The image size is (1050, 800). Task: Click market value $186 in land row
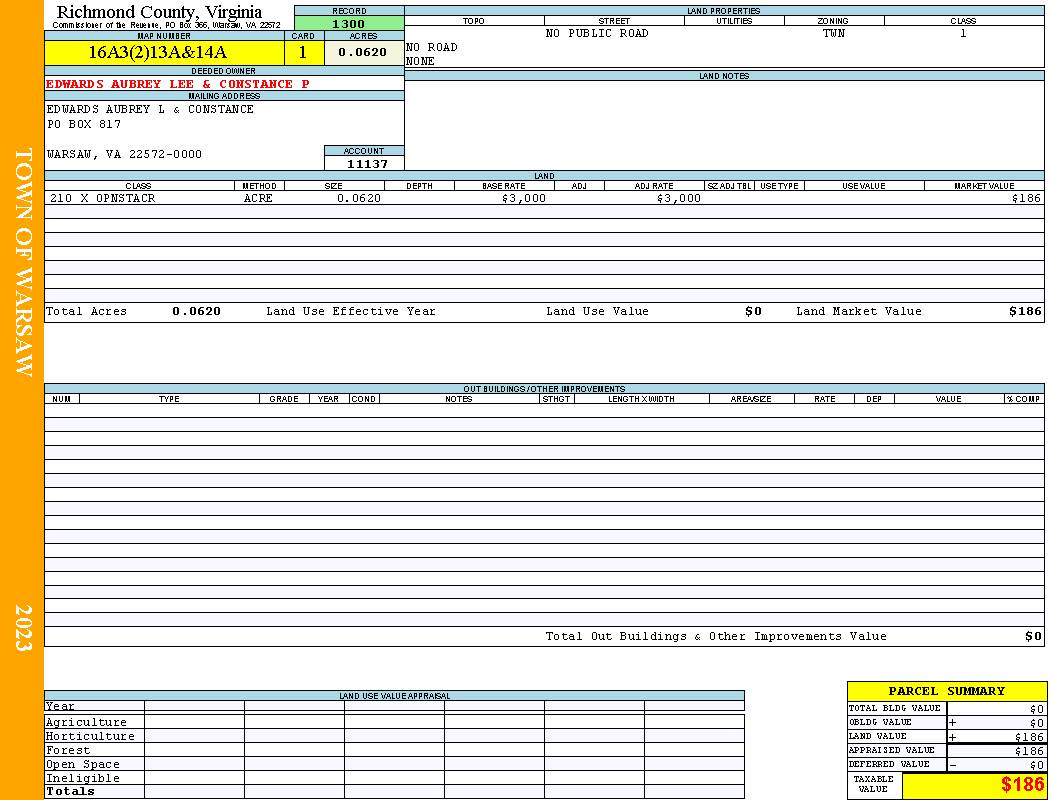[1027, 198]
